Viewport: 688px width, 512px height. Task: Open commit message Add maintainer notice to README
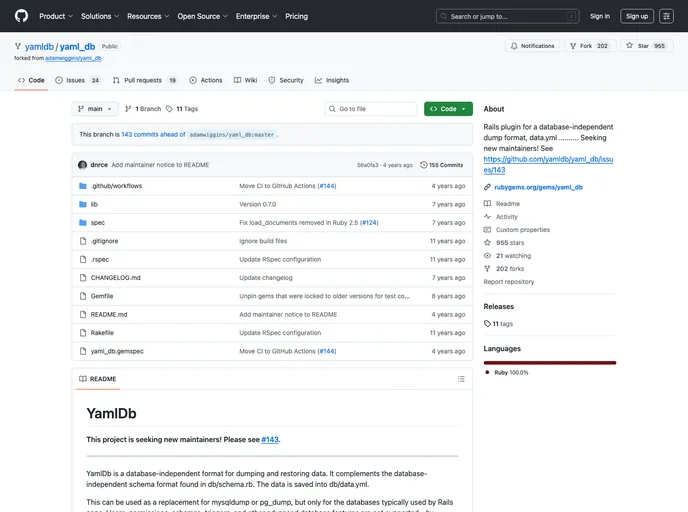pyautogui.click(x=160, y=165)
